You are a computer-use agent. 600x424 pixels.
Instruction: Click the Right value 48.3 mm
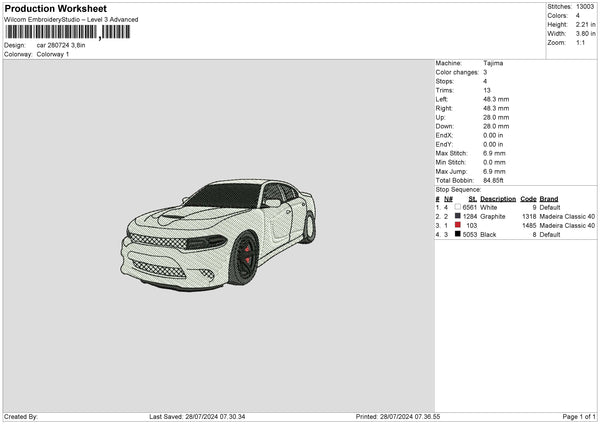(x=496, y=108)
